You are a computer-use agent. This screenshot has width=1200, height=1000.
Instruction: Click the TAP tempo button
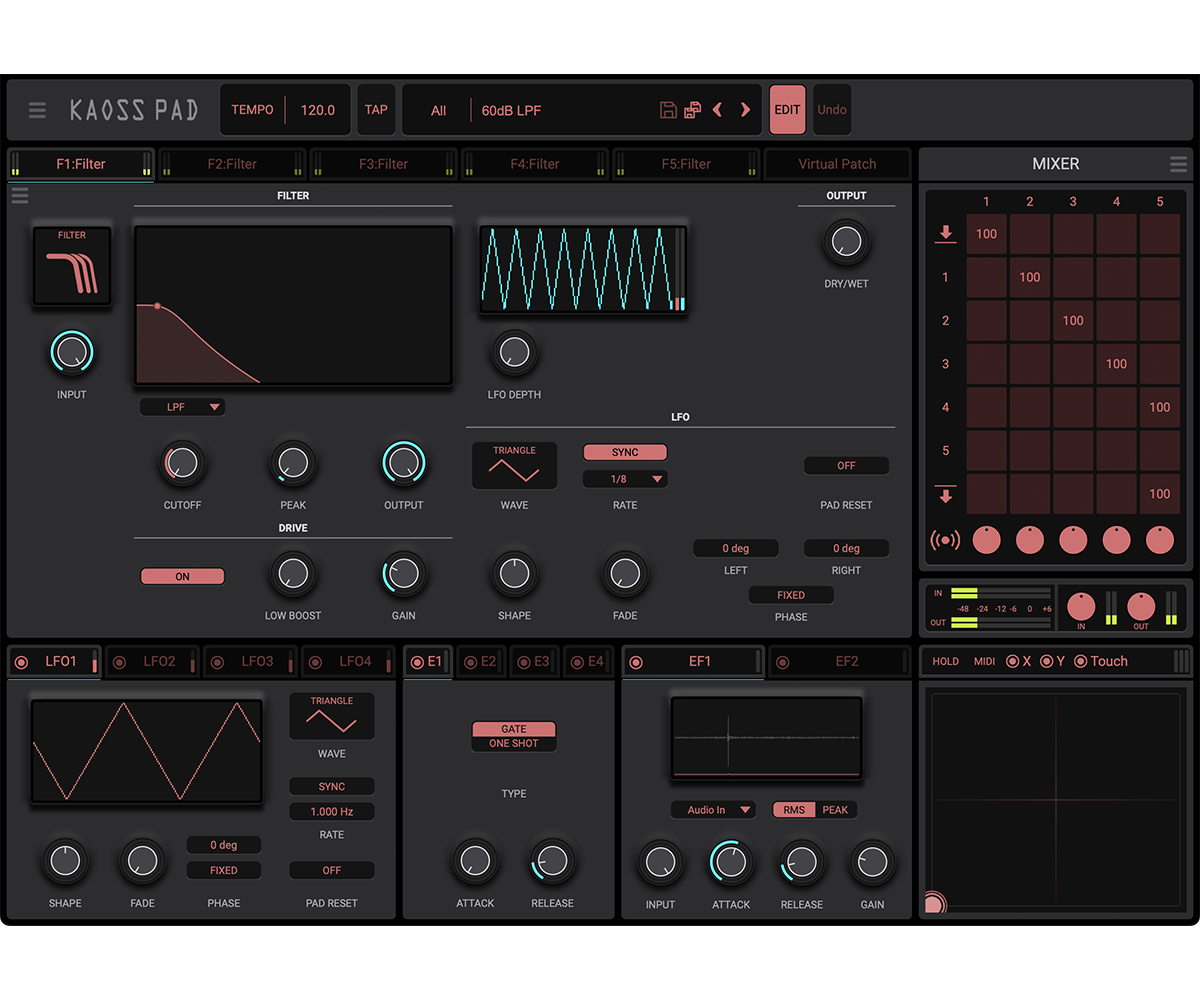376,110
